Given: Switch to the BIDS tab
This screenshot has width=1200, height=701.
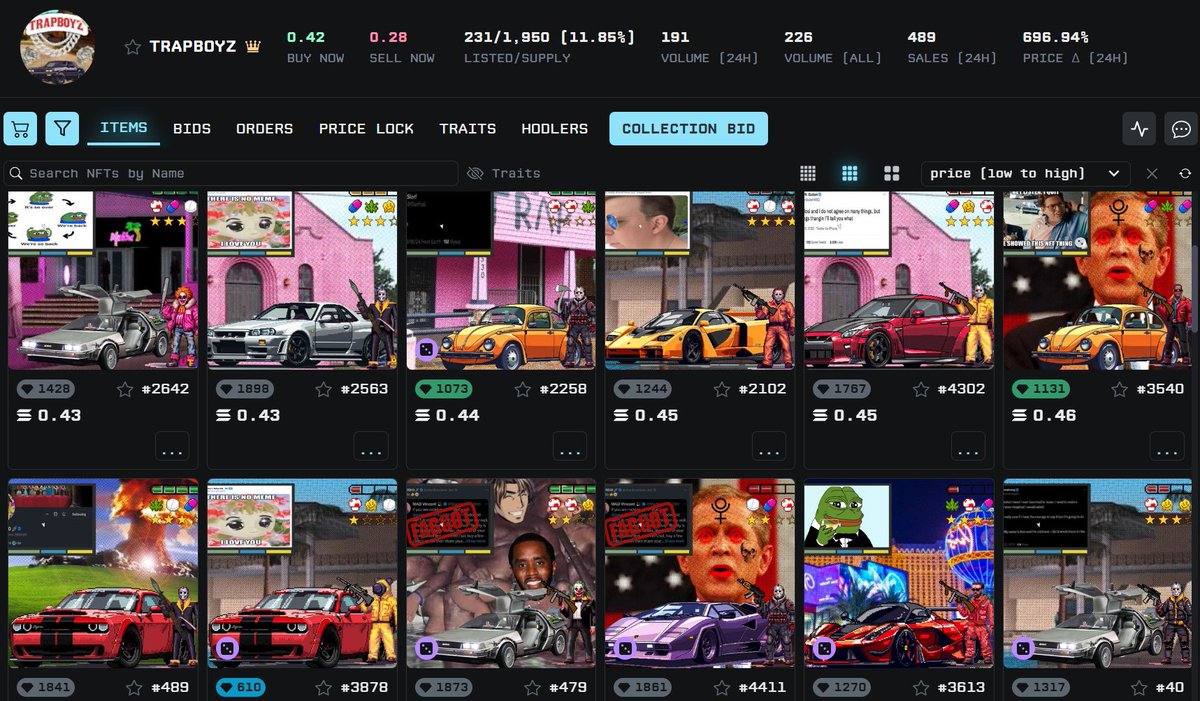Looking at the screenshot, I should [x=192, y=129].
